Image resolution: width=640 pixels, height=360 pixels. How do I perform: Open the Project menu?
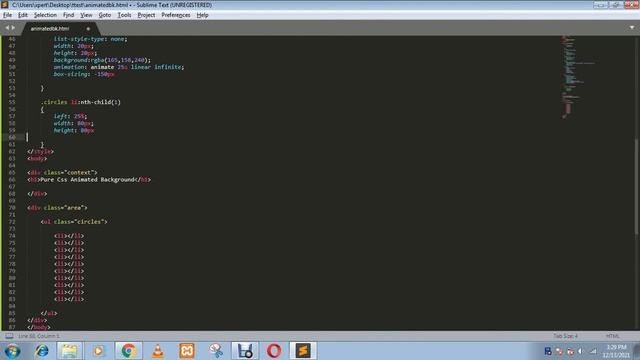146,15
